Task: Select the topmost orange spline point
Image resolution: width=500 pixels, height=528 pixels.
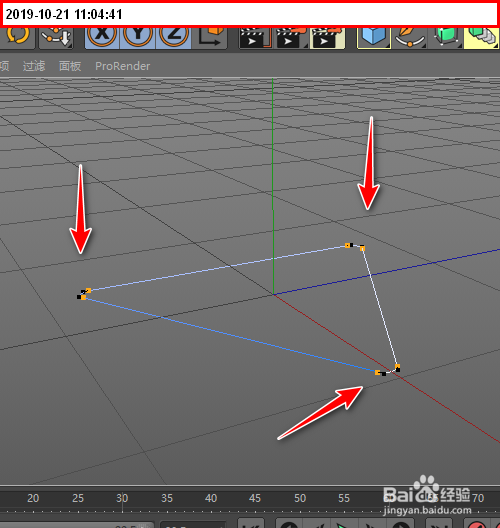Action: [347, 245]
